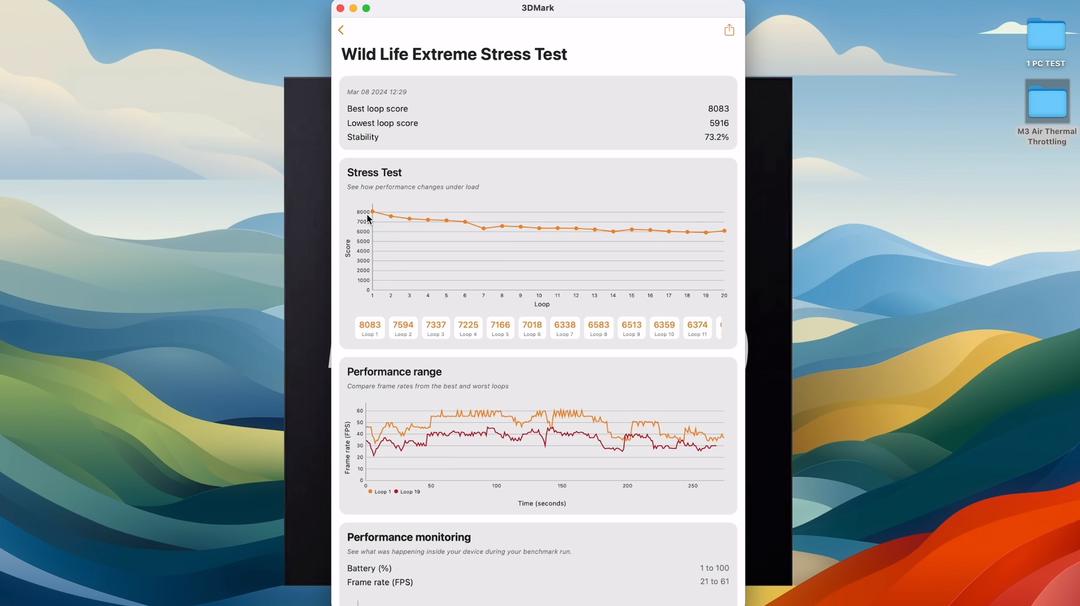Select the 7166 Loop 5 score chip

[x=500, y=328]
